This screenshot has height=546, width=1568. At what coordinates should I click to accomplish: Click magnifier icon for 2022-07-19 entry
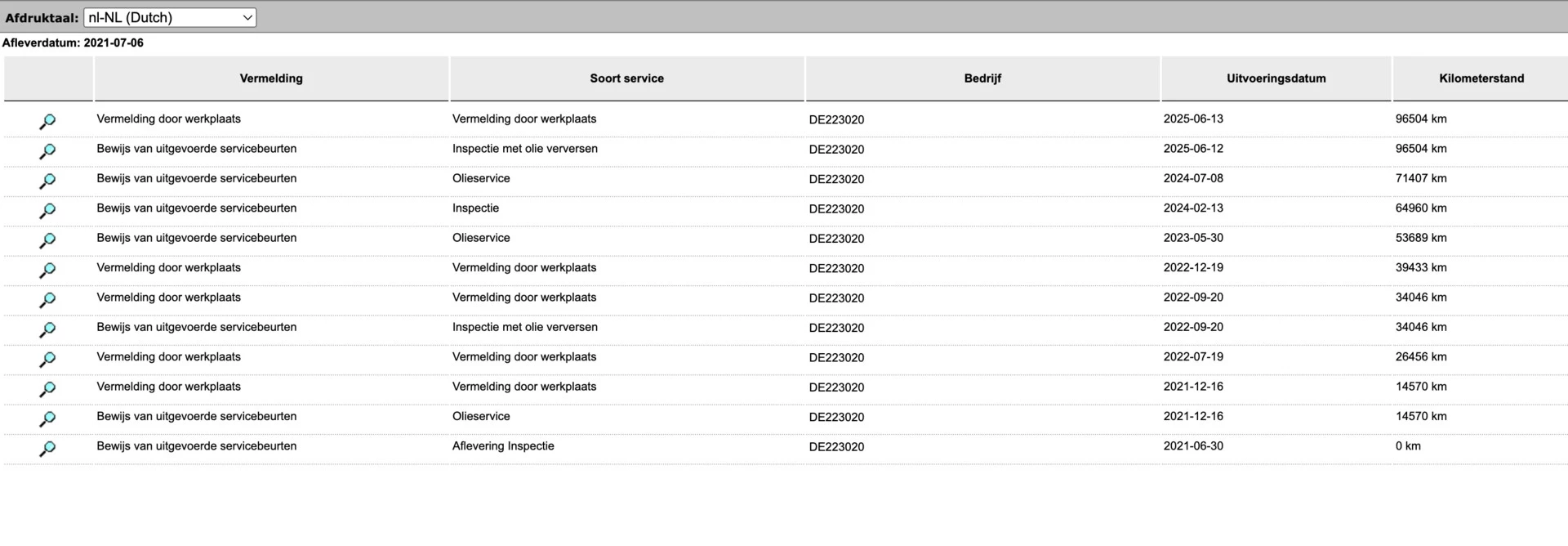click(47, 359)
